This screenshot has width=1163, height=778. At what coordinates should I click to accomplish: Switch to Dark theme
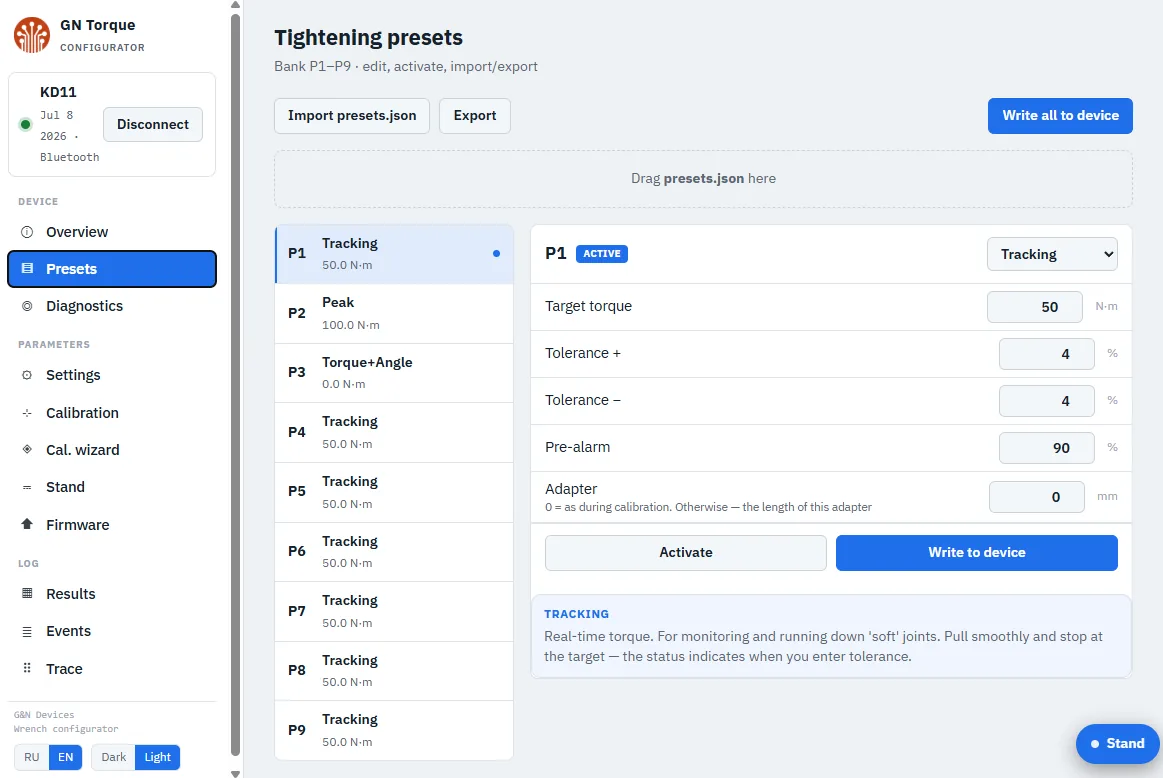coord(113,757)
